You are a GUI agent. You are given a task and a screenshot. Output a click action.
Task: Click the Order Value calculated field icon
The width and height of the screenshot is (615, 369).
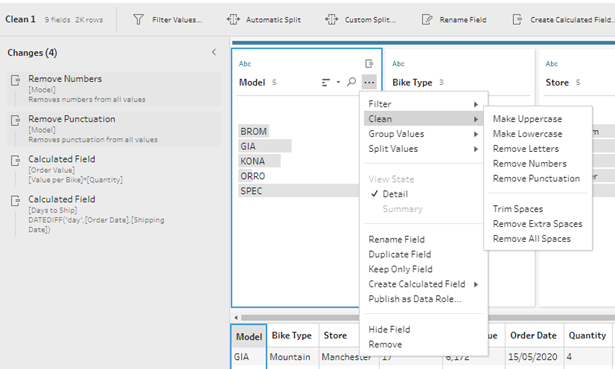16,160
